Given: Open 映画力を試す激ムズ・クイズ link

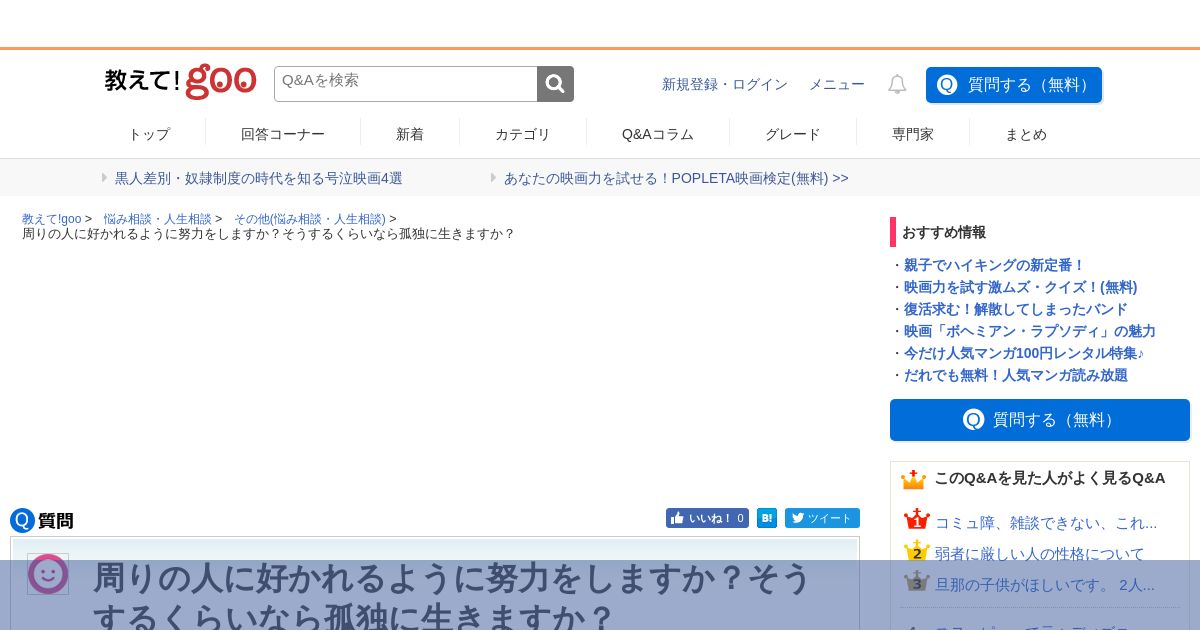Looking at the screenshot, I should 1021,287.
